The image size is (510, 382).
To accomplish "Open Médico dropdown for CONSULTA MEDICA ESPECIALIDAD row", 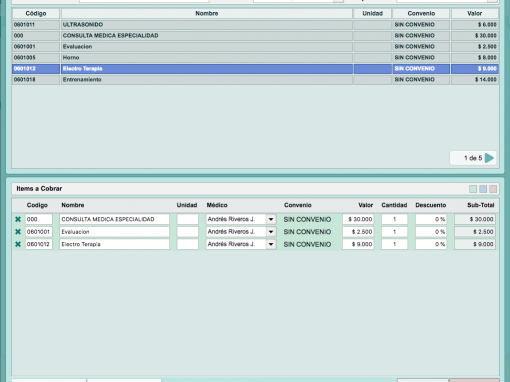I will point(271,219).
